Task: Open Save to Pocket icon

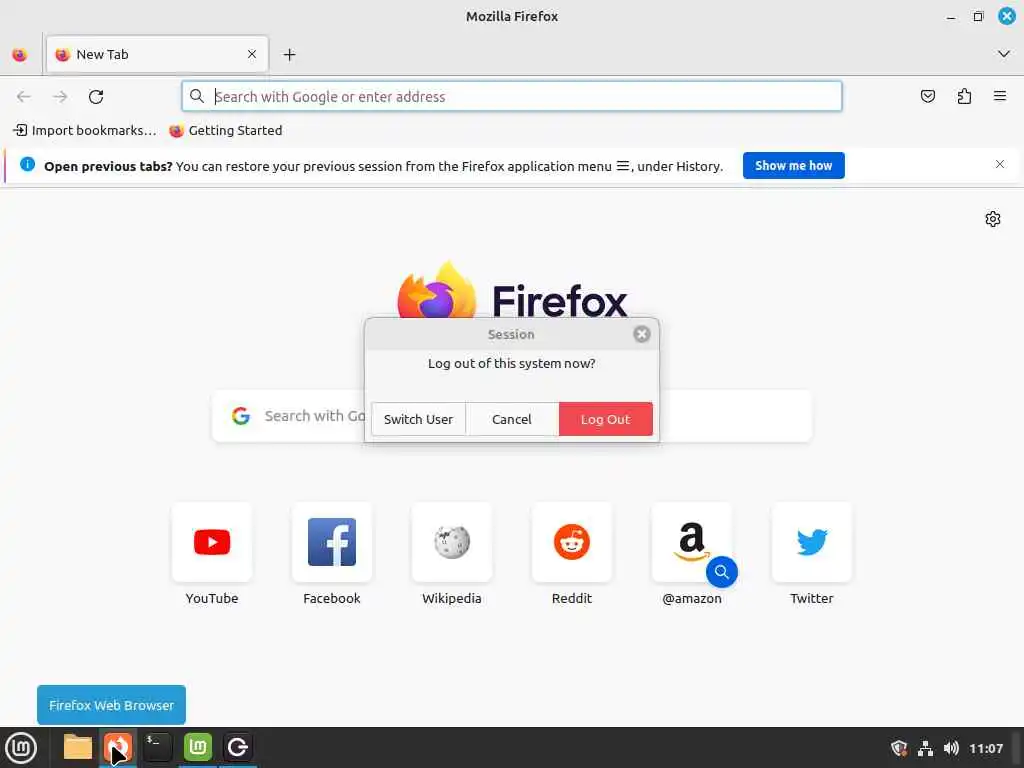Action: (927, 97)
